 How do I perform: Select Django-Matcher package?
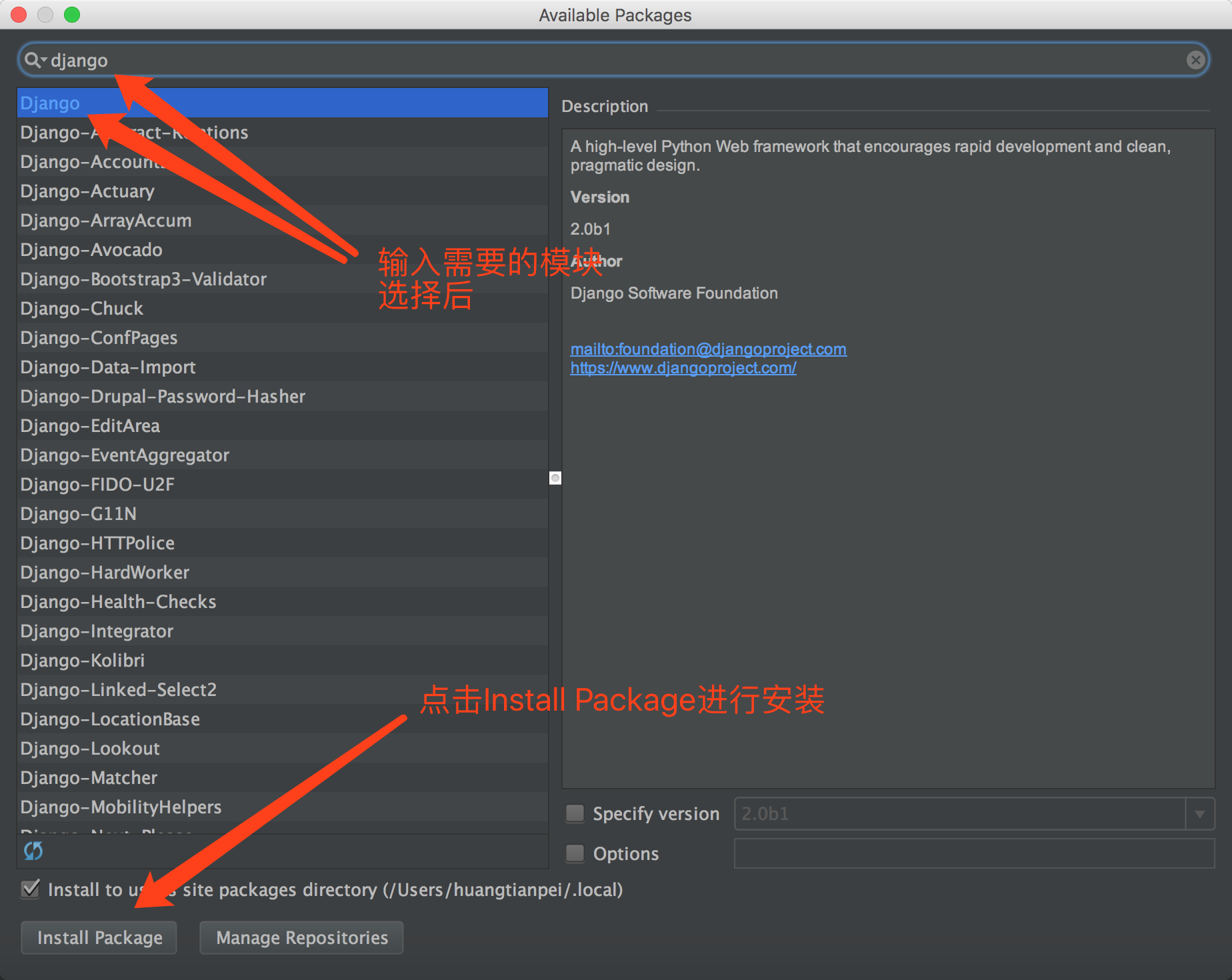283,777
